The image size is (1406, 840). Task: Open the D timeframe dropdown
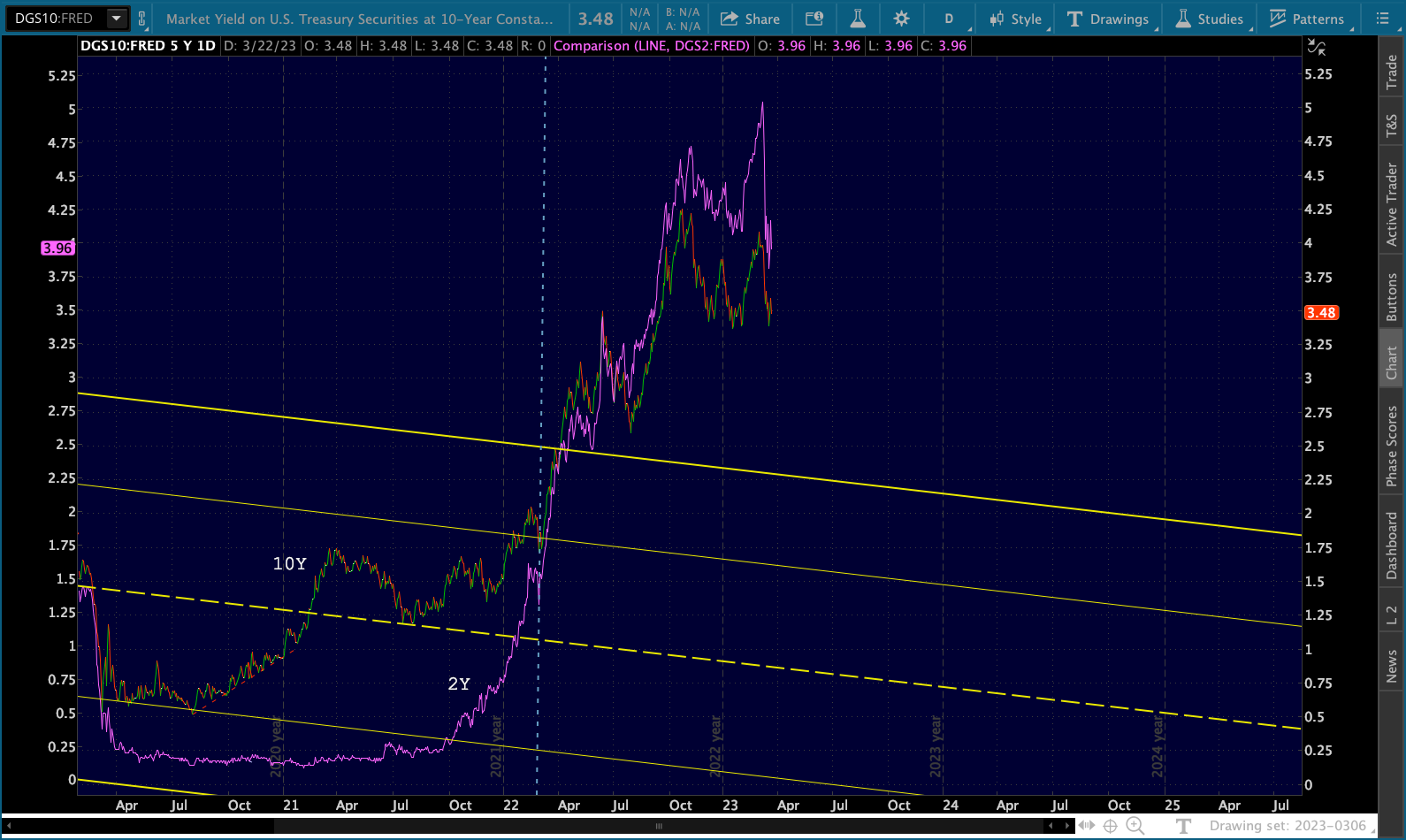[x=949, y=19]
